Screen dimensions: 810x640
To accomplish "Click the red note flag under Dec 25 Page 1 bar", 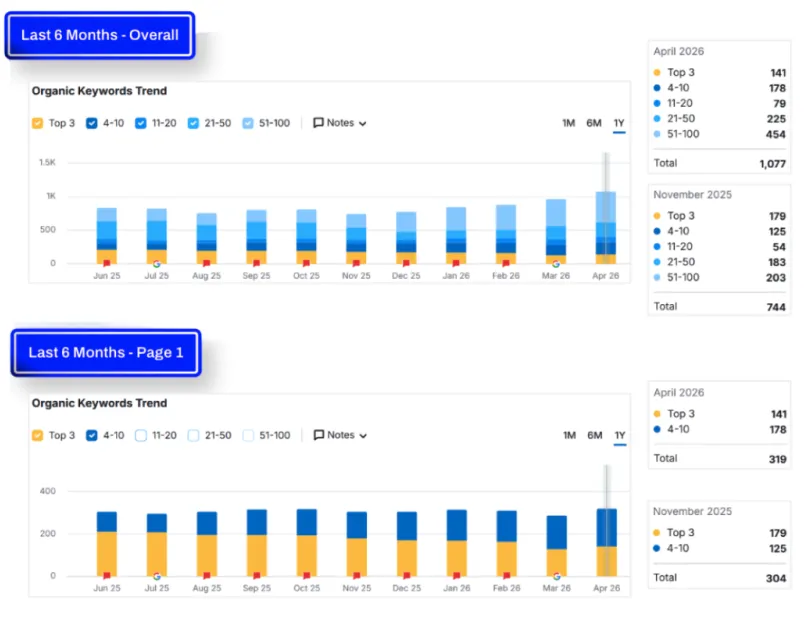I will click(x=407, y=575).
